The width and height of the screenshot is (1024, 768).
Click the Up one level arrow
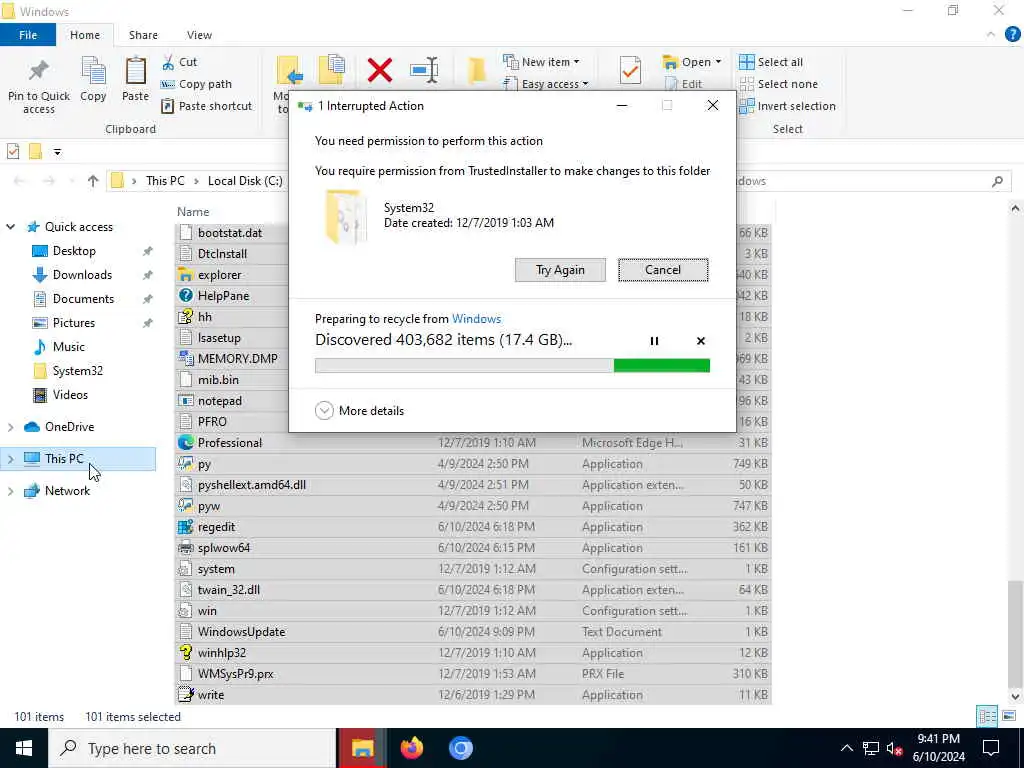[x=93, y=181]
